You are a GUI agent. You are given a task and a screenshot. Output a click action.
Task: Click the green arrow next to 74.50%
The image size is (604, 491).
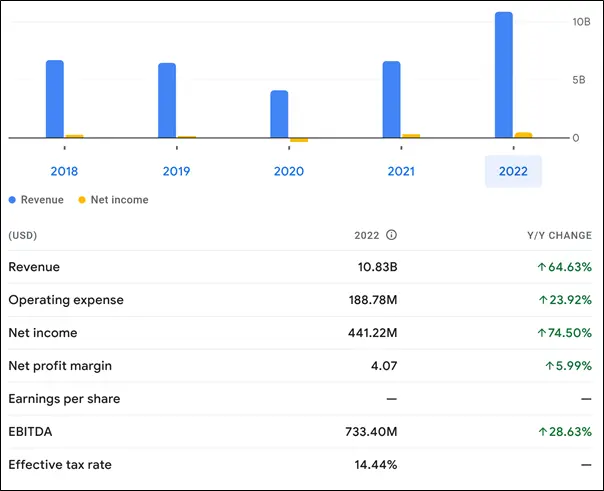pyautogui.click(x=542, y=333)
